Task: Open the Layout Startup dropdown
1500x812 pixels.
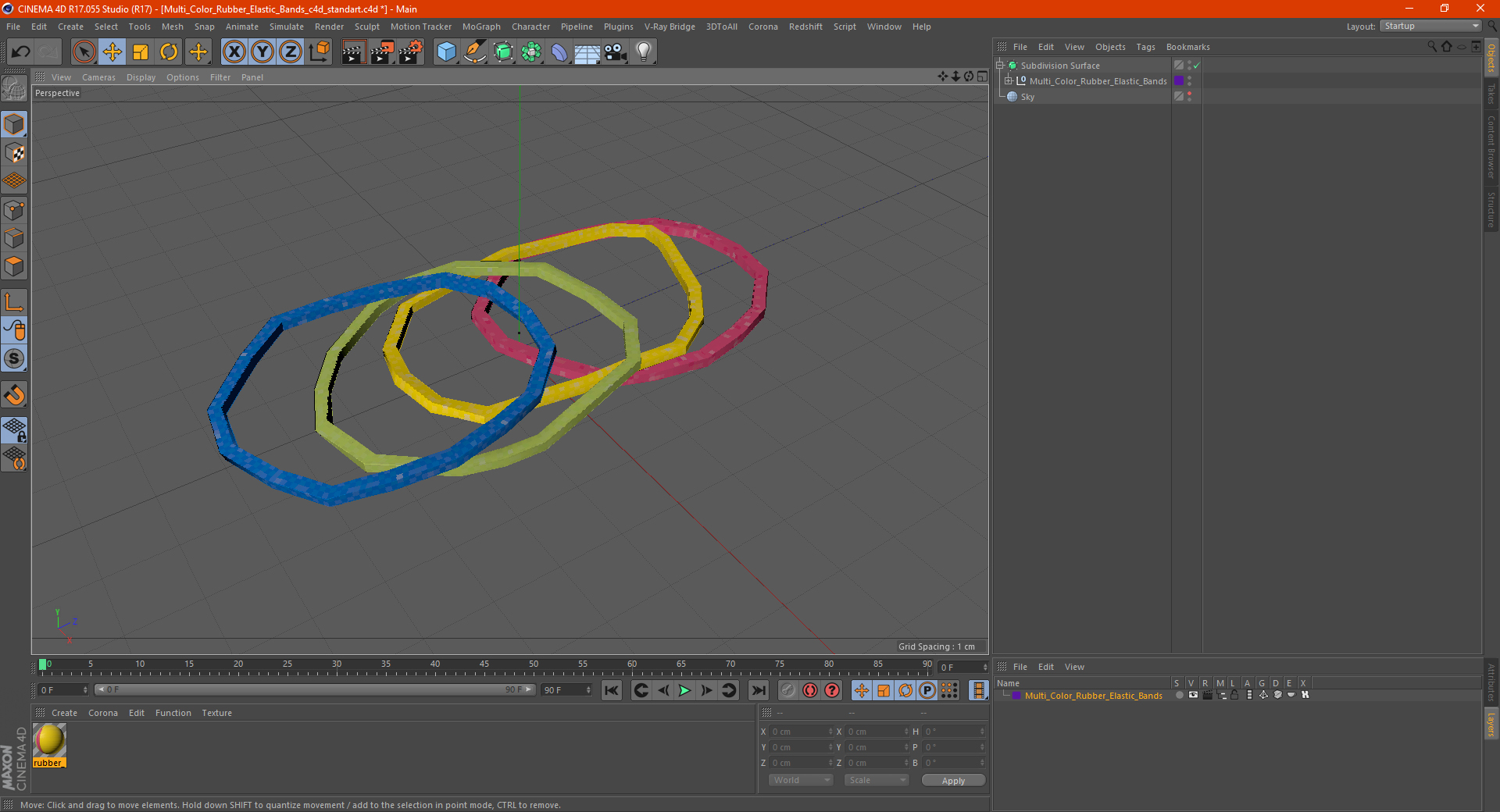Action: point(1430,26)
